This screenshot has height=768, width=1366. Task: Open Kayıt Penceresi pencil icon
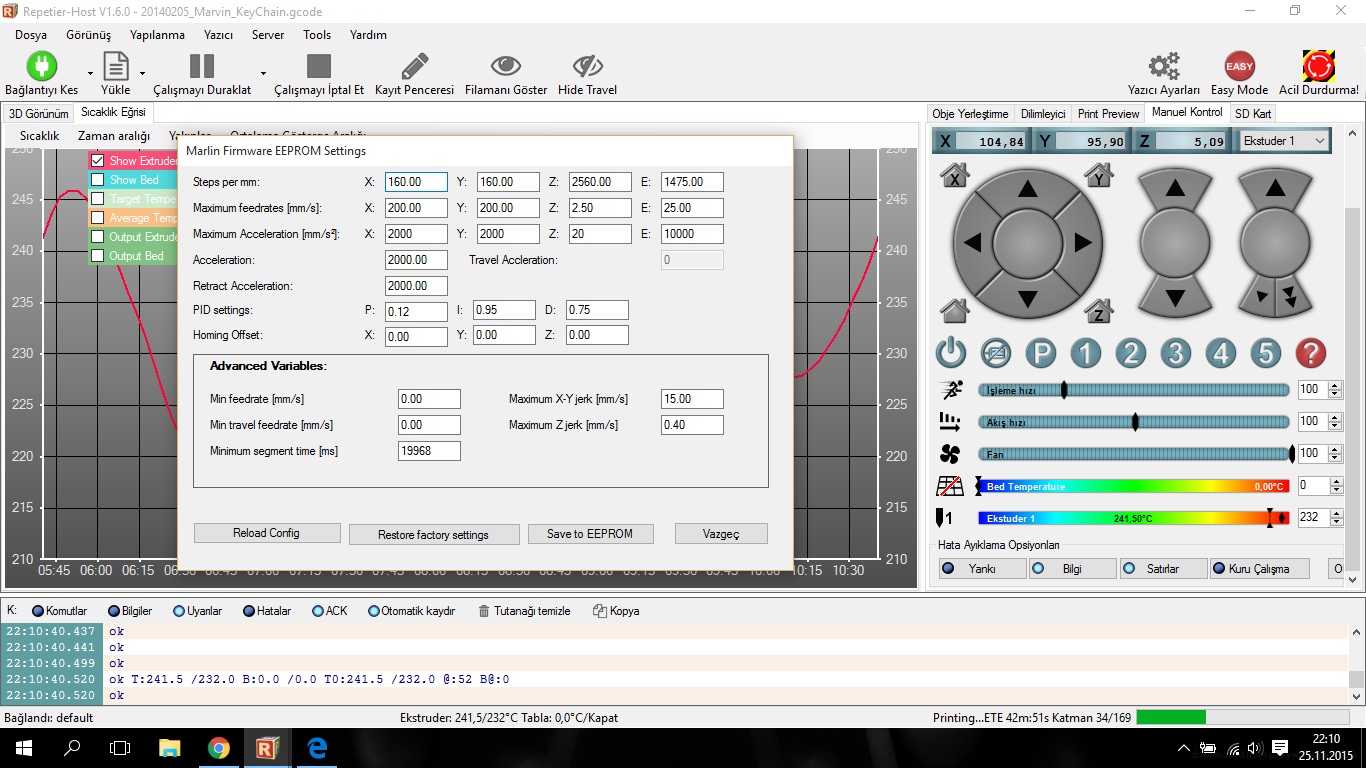[x=414, y=66]
